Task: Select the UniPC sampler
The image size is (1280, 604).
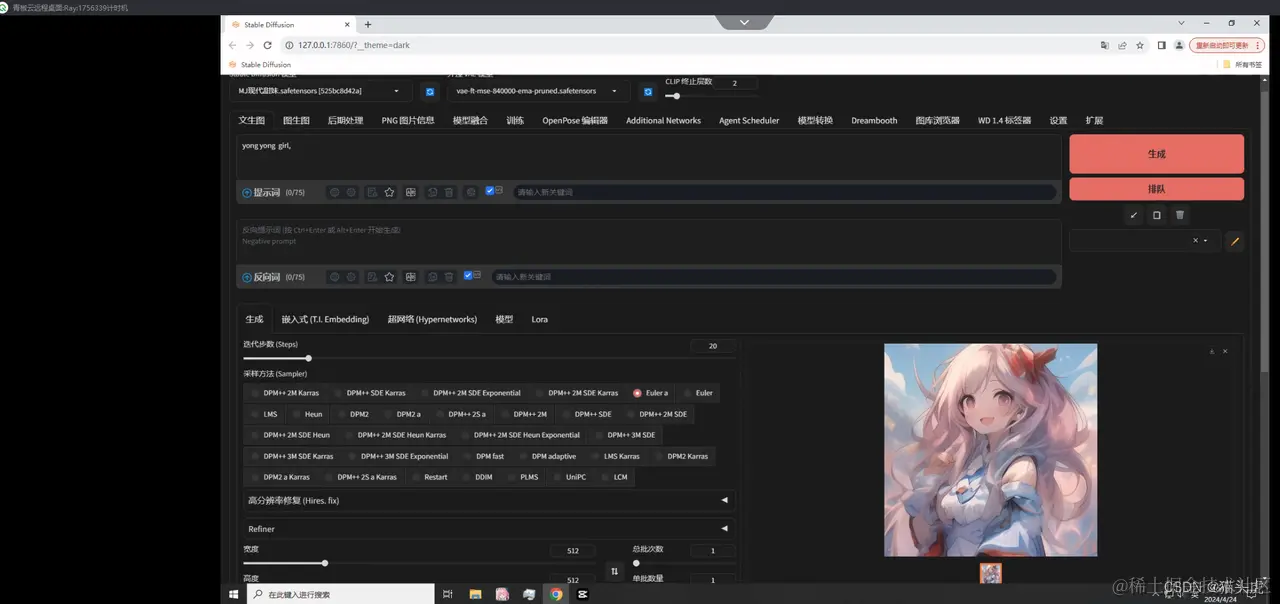Action: click(569, 477)
